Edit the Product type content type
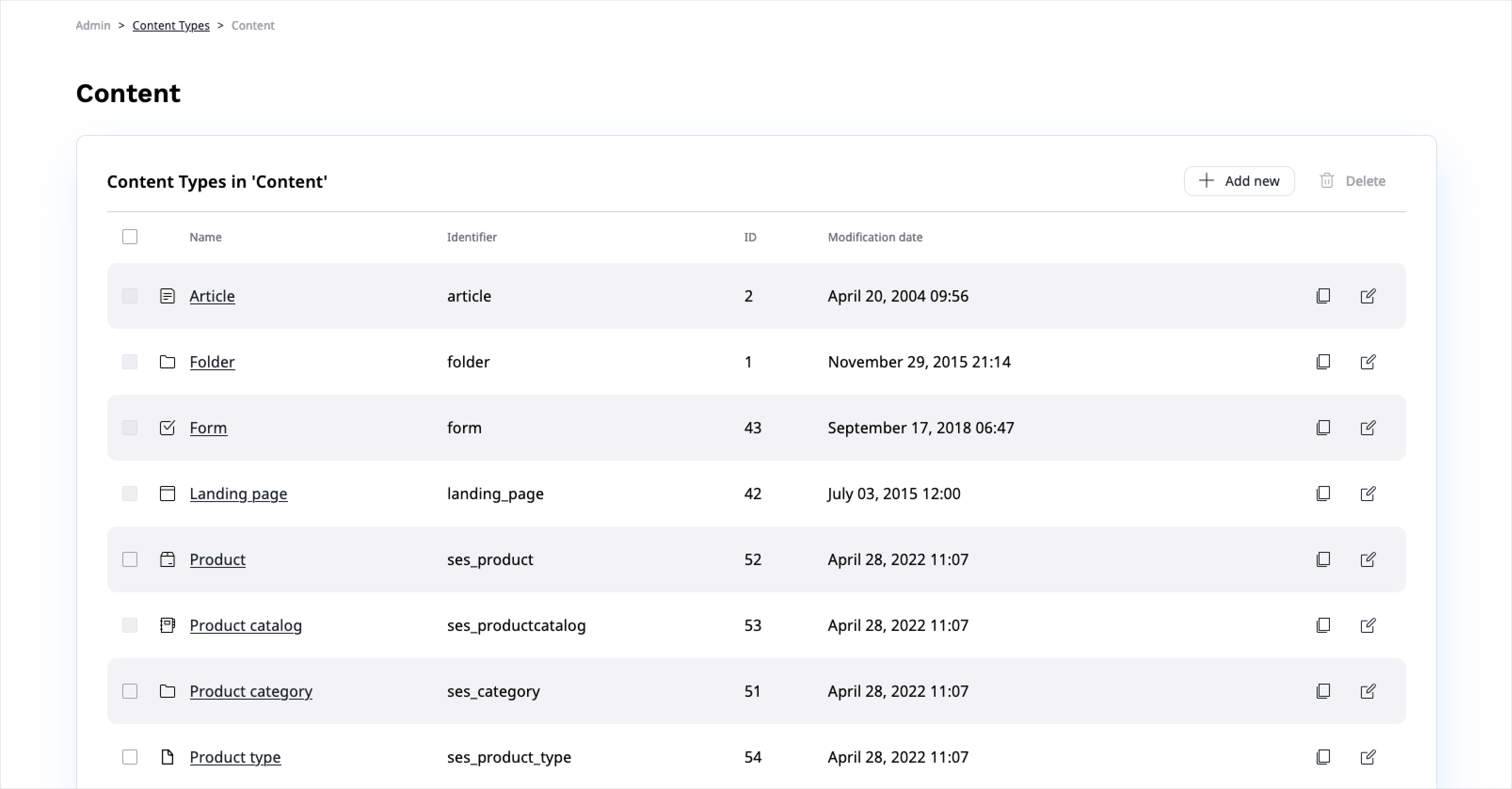 pos(1368,757)
